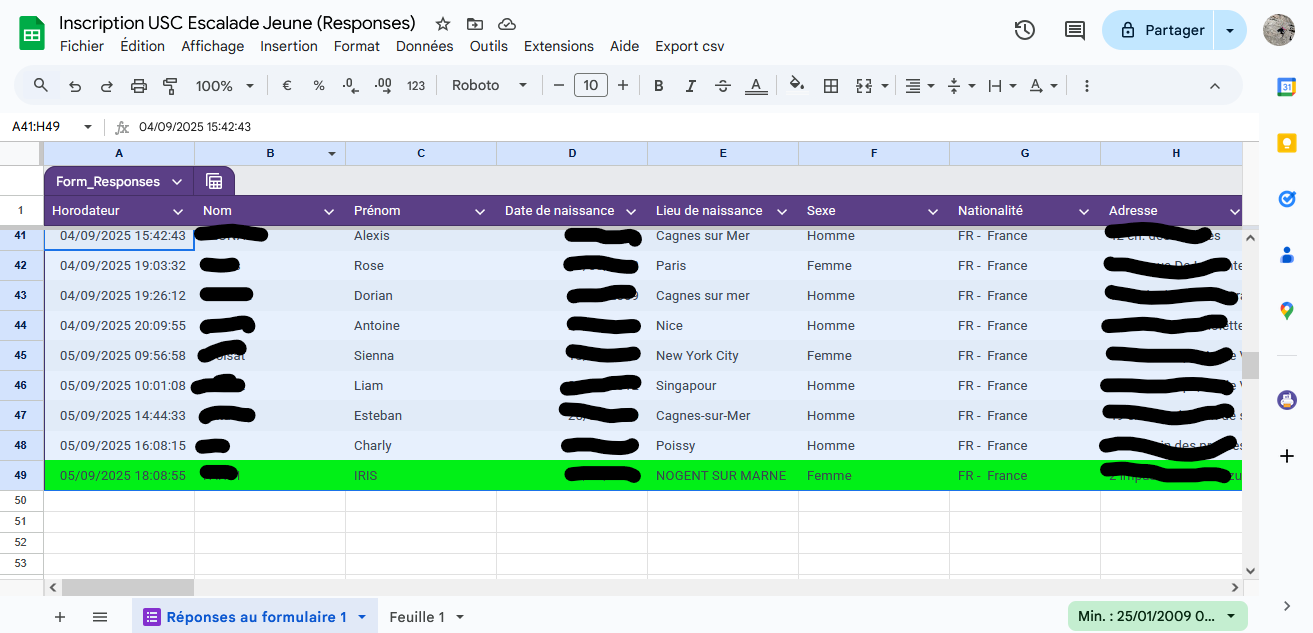
Task: Open version history clock icon
Action: click(x=1024, y=30)
